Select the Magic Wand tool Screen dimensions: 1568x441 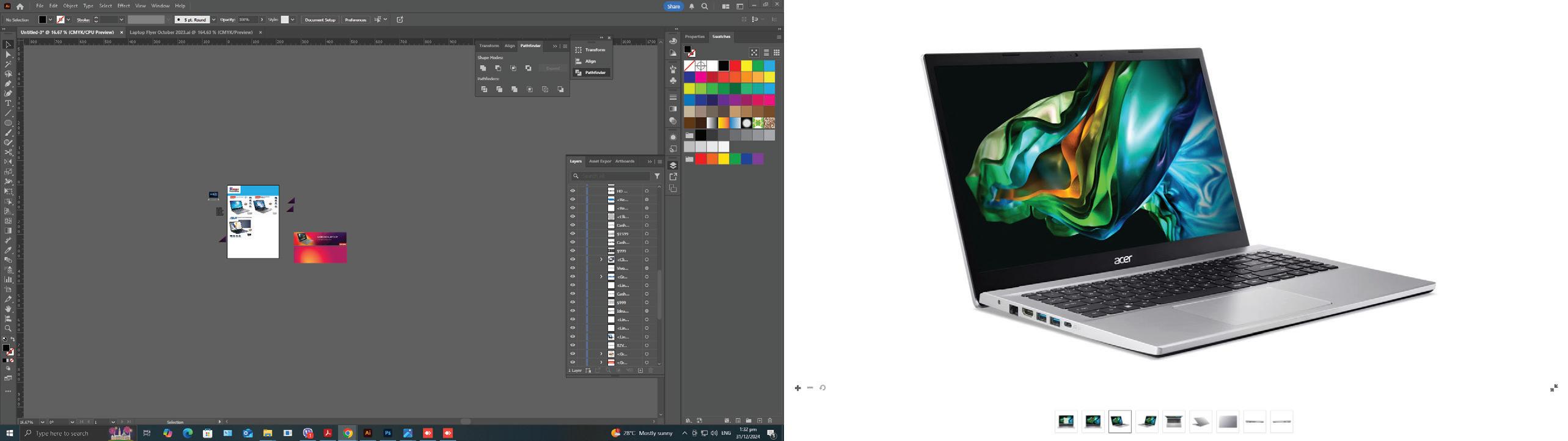pos(8,64)
